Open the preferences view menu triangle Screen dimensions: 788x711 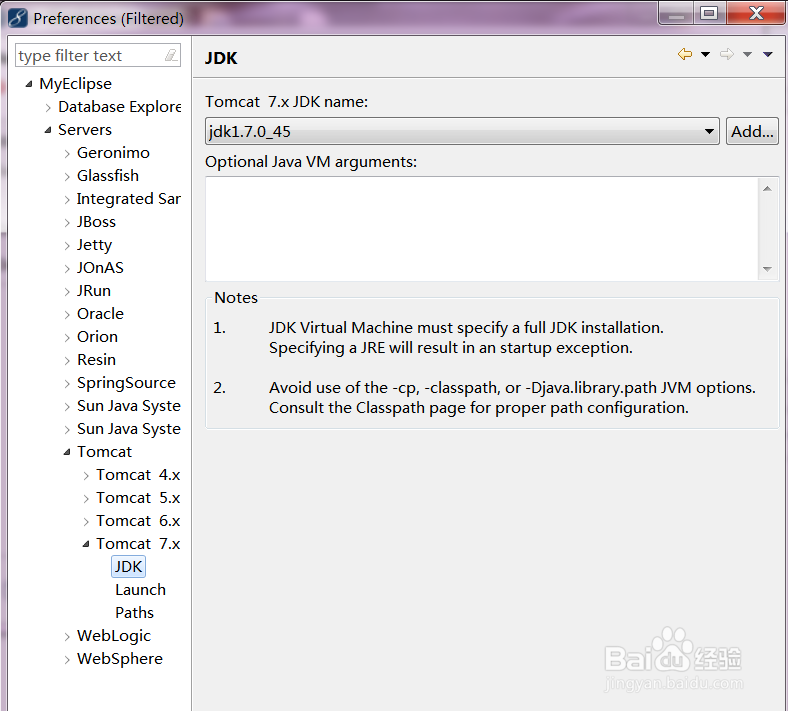coord(767,54)
